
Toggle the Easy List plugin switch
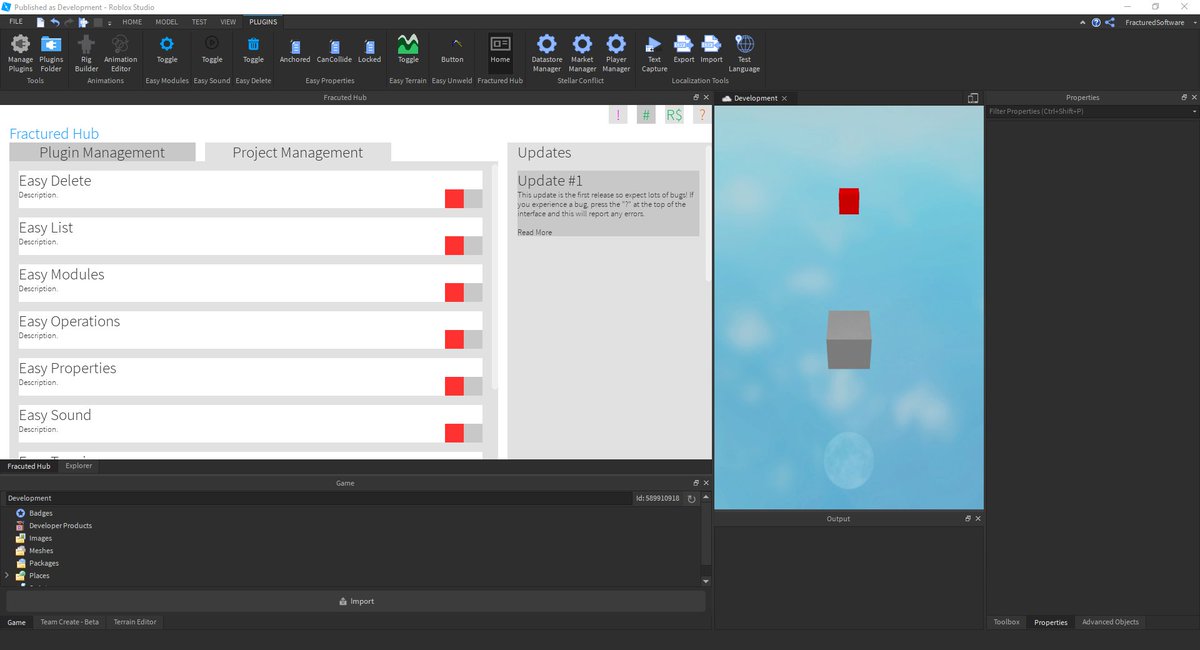pyautogui.click(x=463, y=245)
